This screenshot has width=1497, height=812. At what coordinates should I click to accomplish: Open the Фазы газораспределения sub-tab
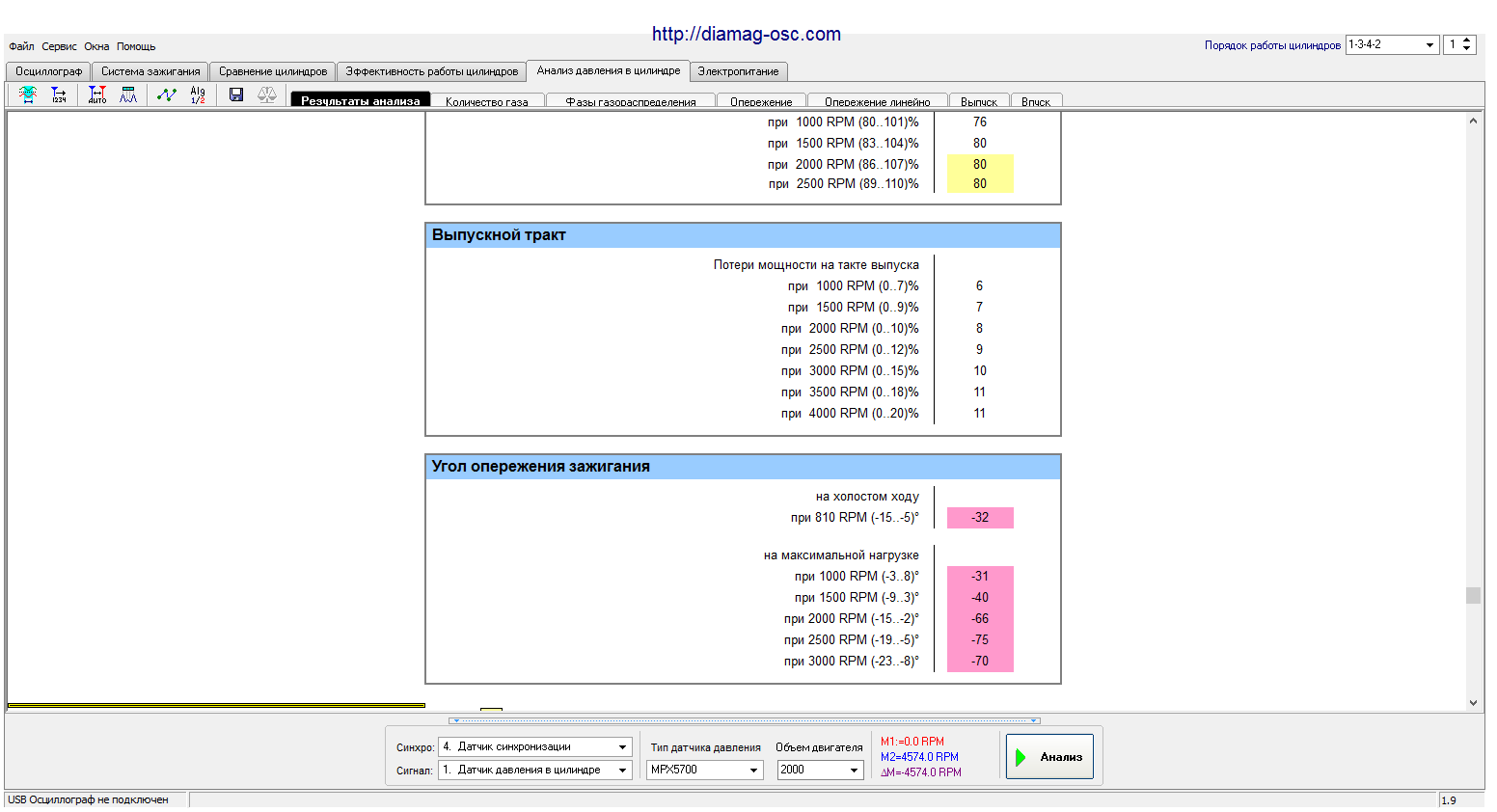click(631, 101)
